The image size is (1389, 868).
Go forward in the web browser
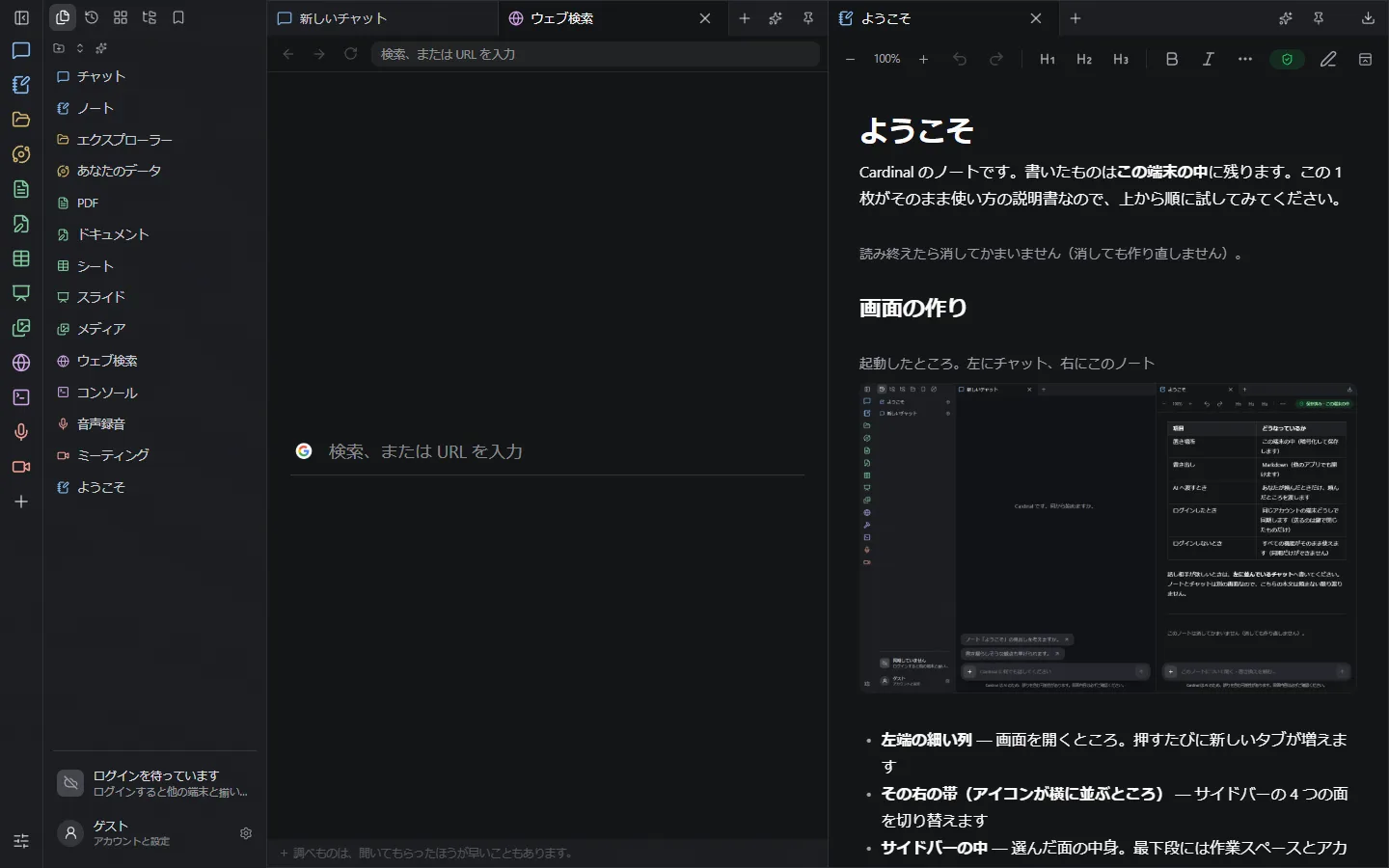pyautogui.click(x=319, y=54)
